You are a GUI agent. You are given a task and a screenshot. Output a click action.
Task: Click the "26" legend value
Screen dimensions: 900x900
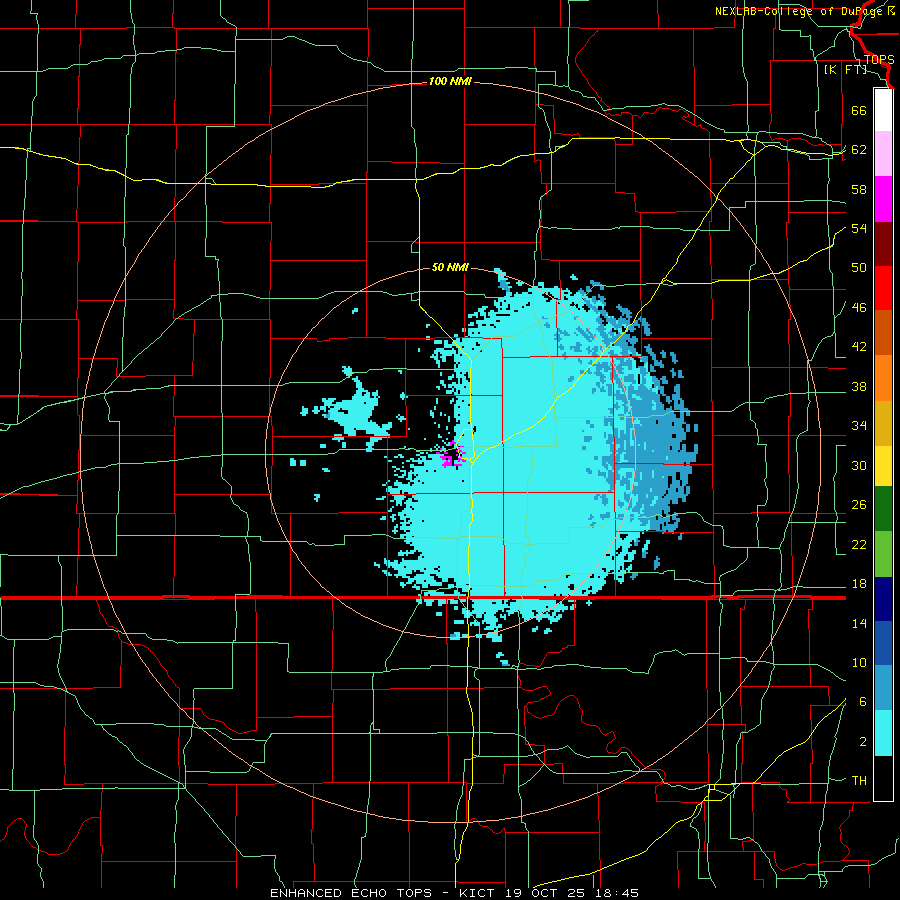[x=859, y=505]
